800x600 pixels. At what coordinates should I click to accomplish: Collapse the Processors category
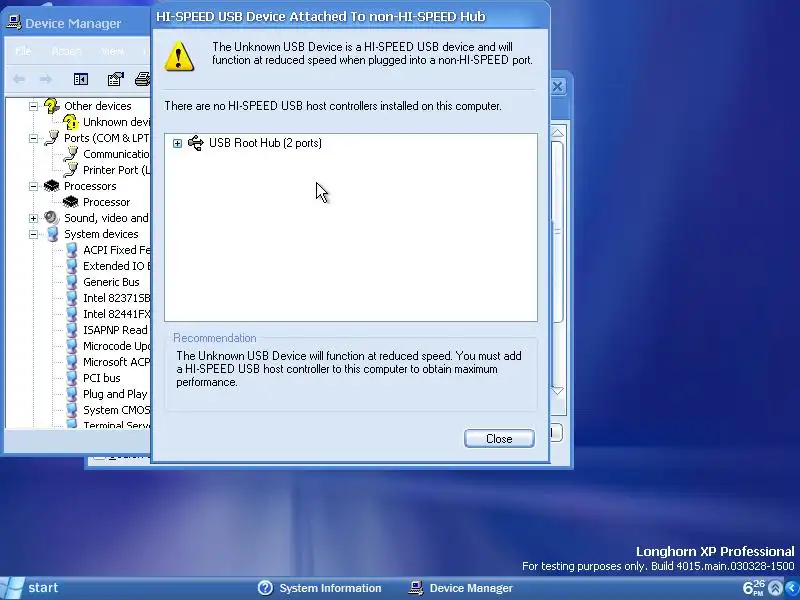coord(33,186)
